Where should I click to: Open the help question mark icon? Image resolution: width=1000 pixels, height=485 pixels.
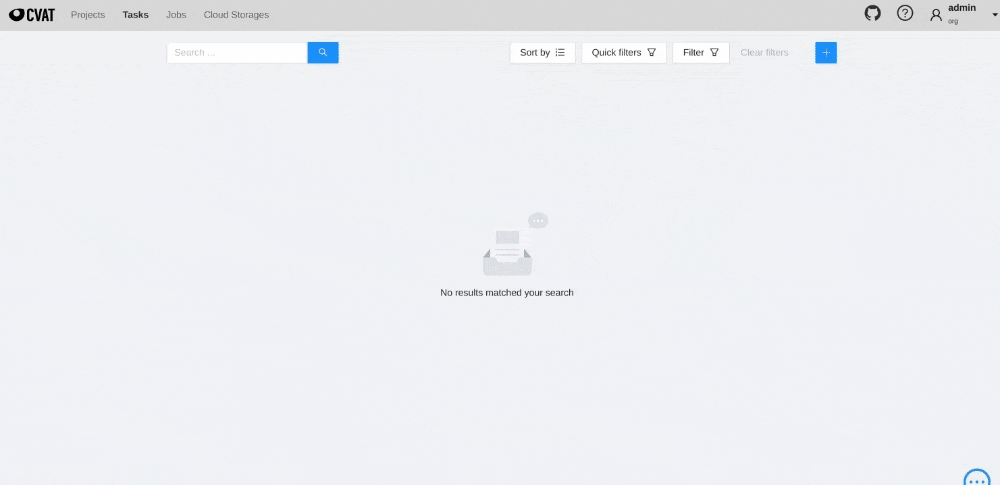click(905, 14)
